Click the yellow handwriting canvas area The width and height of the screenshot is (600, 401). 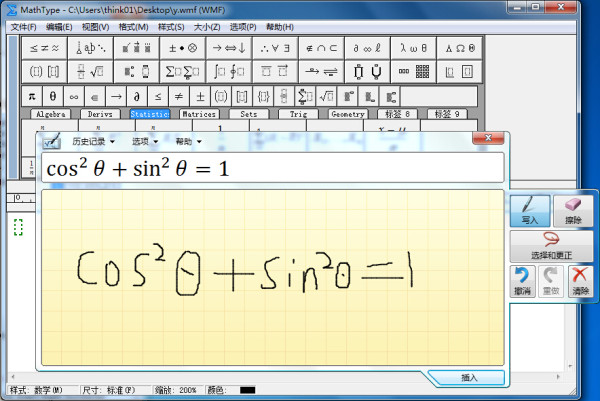coord(272,277)
